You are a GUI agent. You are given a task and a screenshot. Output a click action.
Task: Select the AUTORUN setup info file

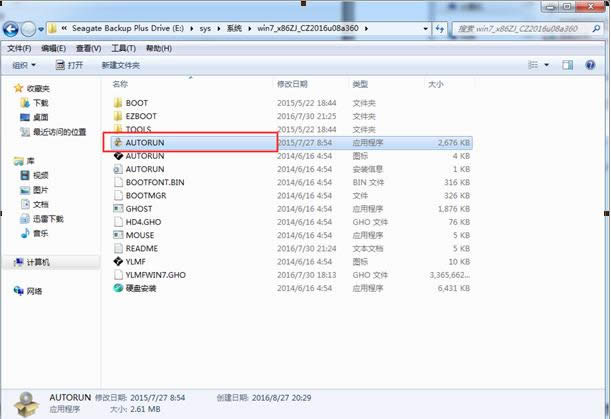pyautogui.click(x=145, y=169)
